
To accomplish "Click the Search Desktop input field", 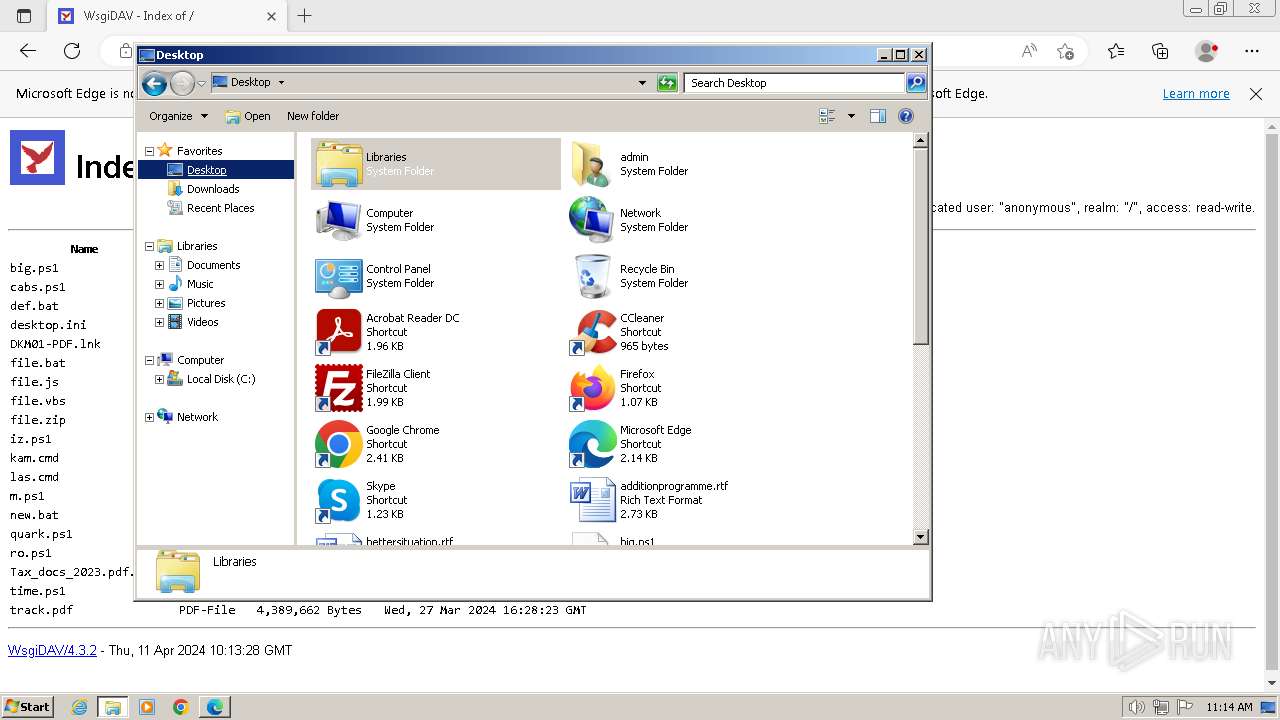I will click(795, 83).
